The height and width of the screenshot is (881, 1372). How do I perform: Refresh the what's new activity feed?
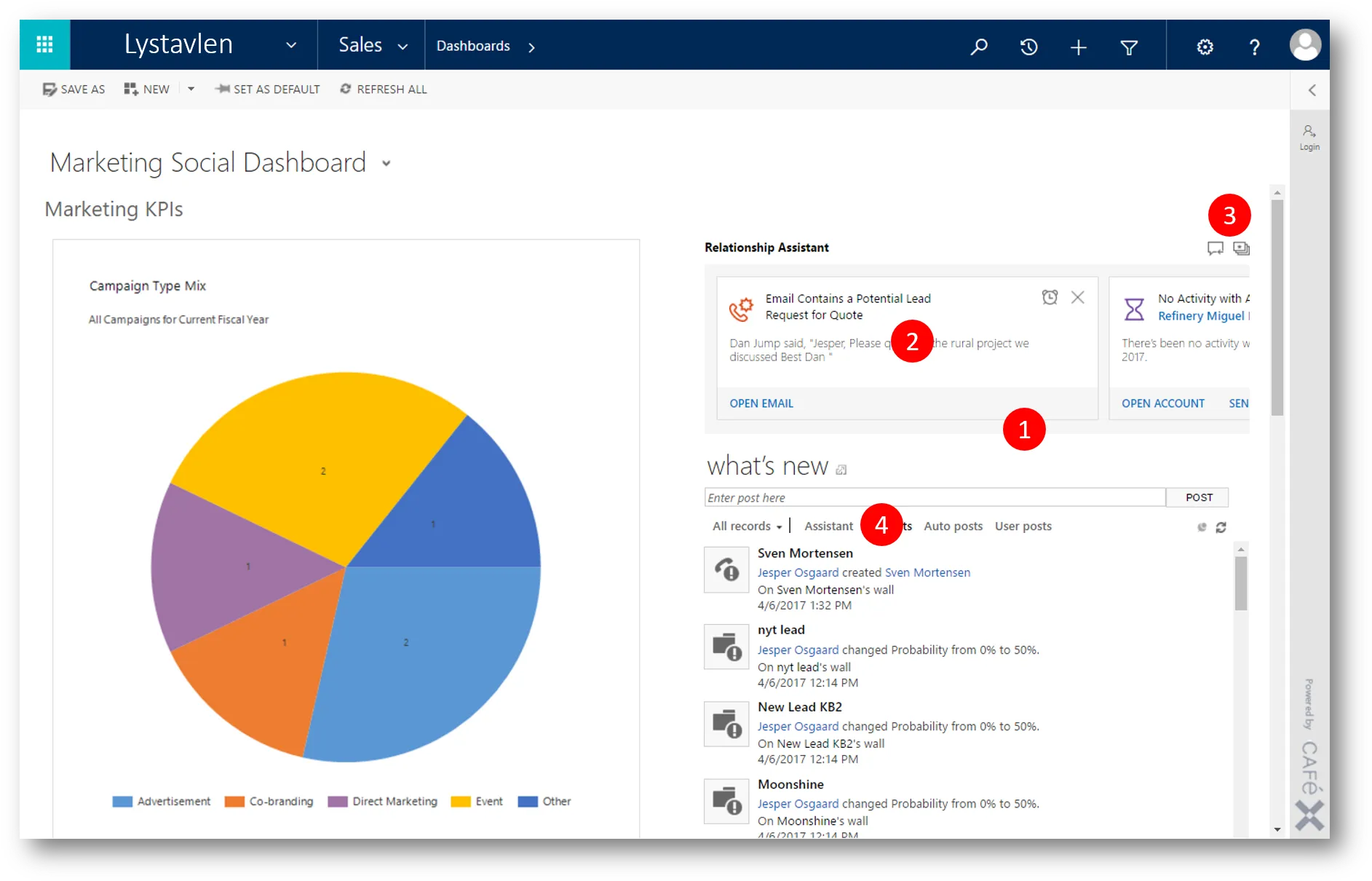point(1221,527)
